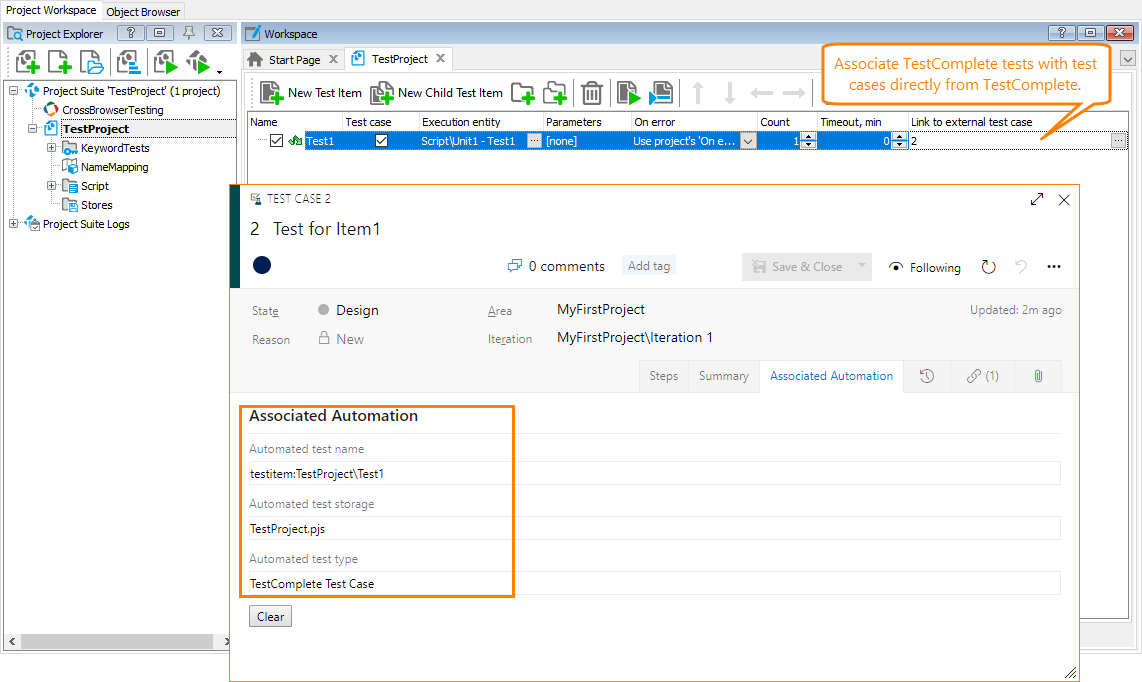This screenshot has height=682, width=1142.
Task: Increase the Count value using the stepper
Action: [x=808, y=135]
